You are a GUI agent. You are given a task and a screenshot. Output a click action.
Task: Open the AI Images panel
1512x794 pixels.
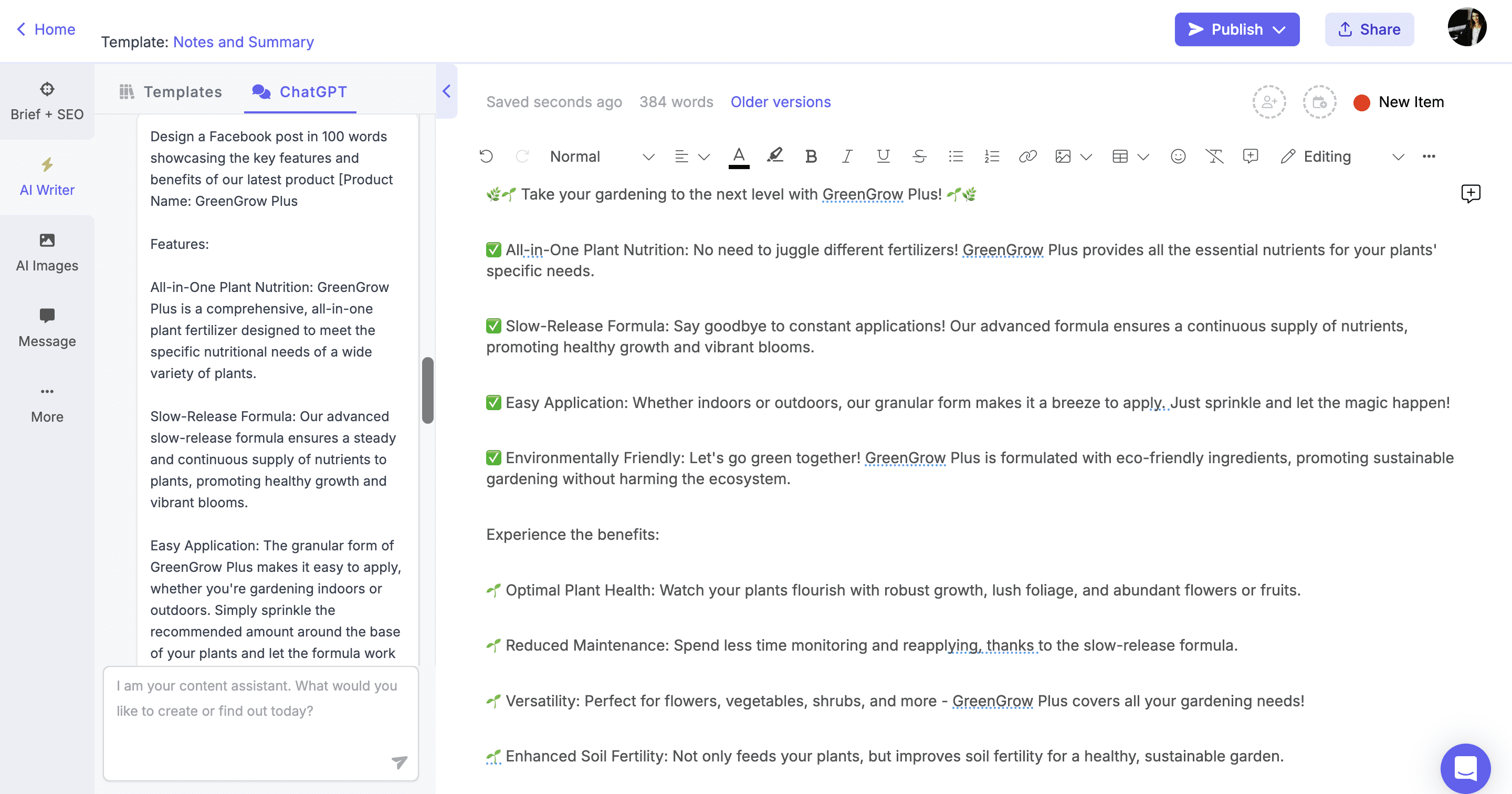tap(47, 253)
